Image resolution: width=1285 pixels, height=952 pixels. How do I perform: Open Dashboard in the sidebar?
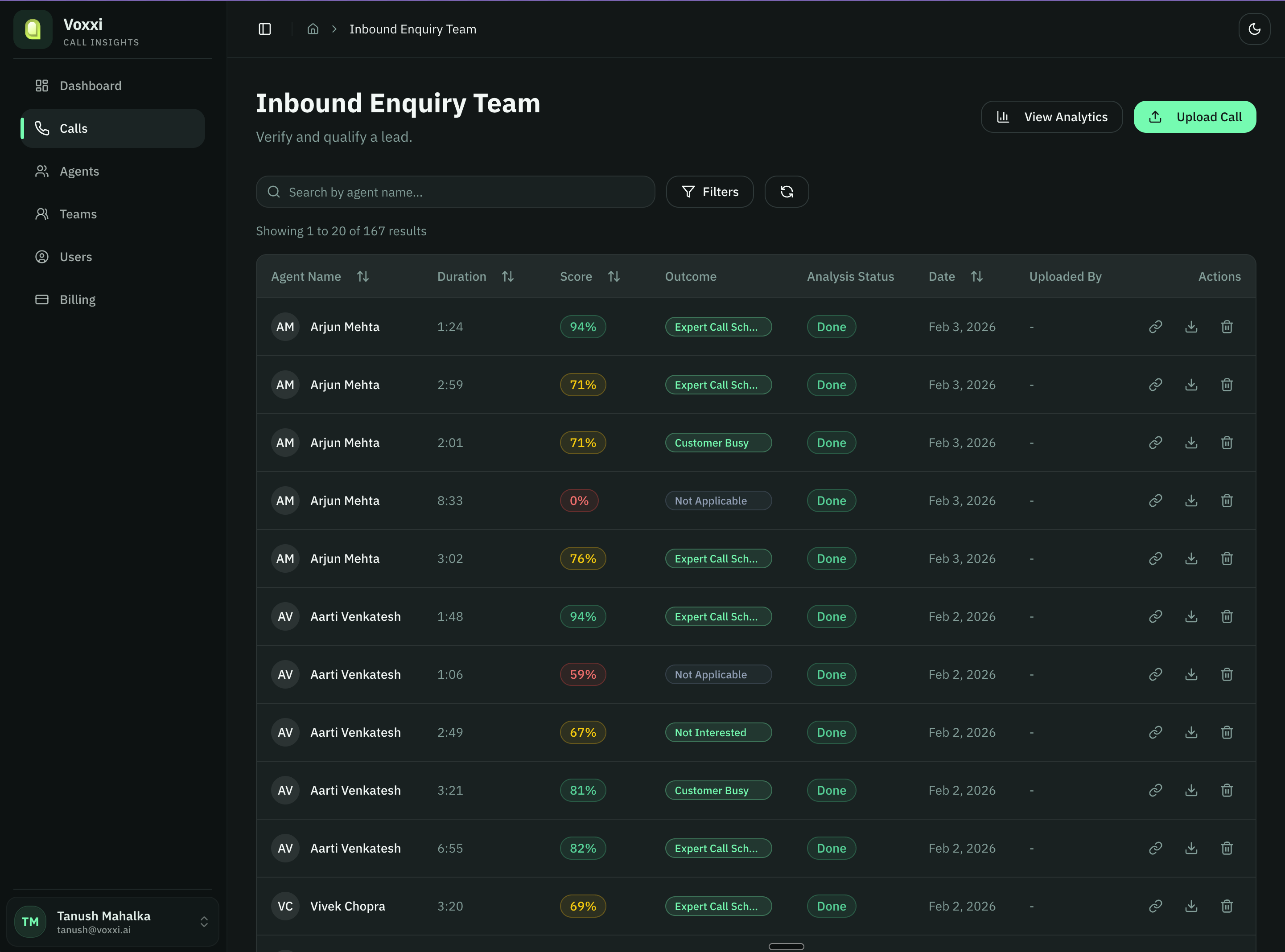pyautogui.click(x=91, y=86)
